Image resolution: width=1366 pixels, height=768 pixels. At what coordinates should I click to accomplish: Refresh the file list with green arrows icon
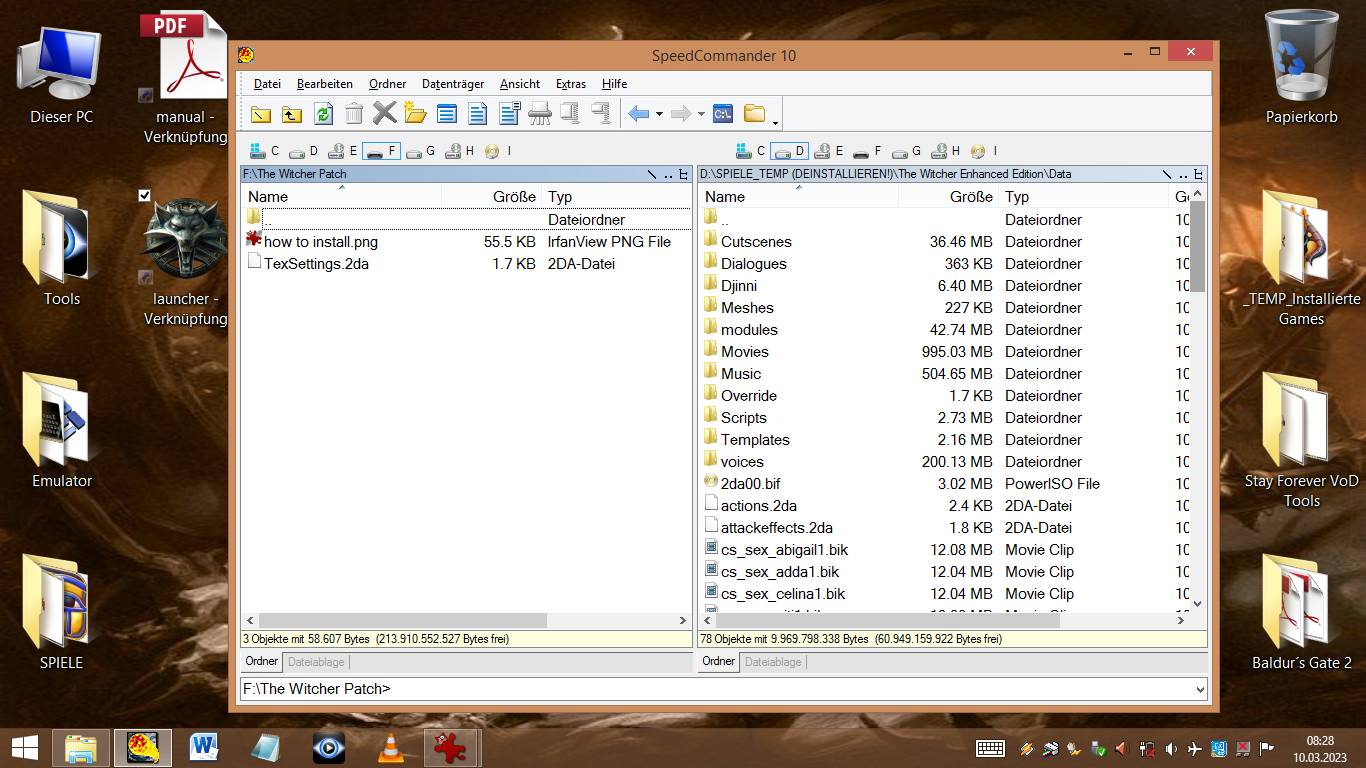click(323, 114)
